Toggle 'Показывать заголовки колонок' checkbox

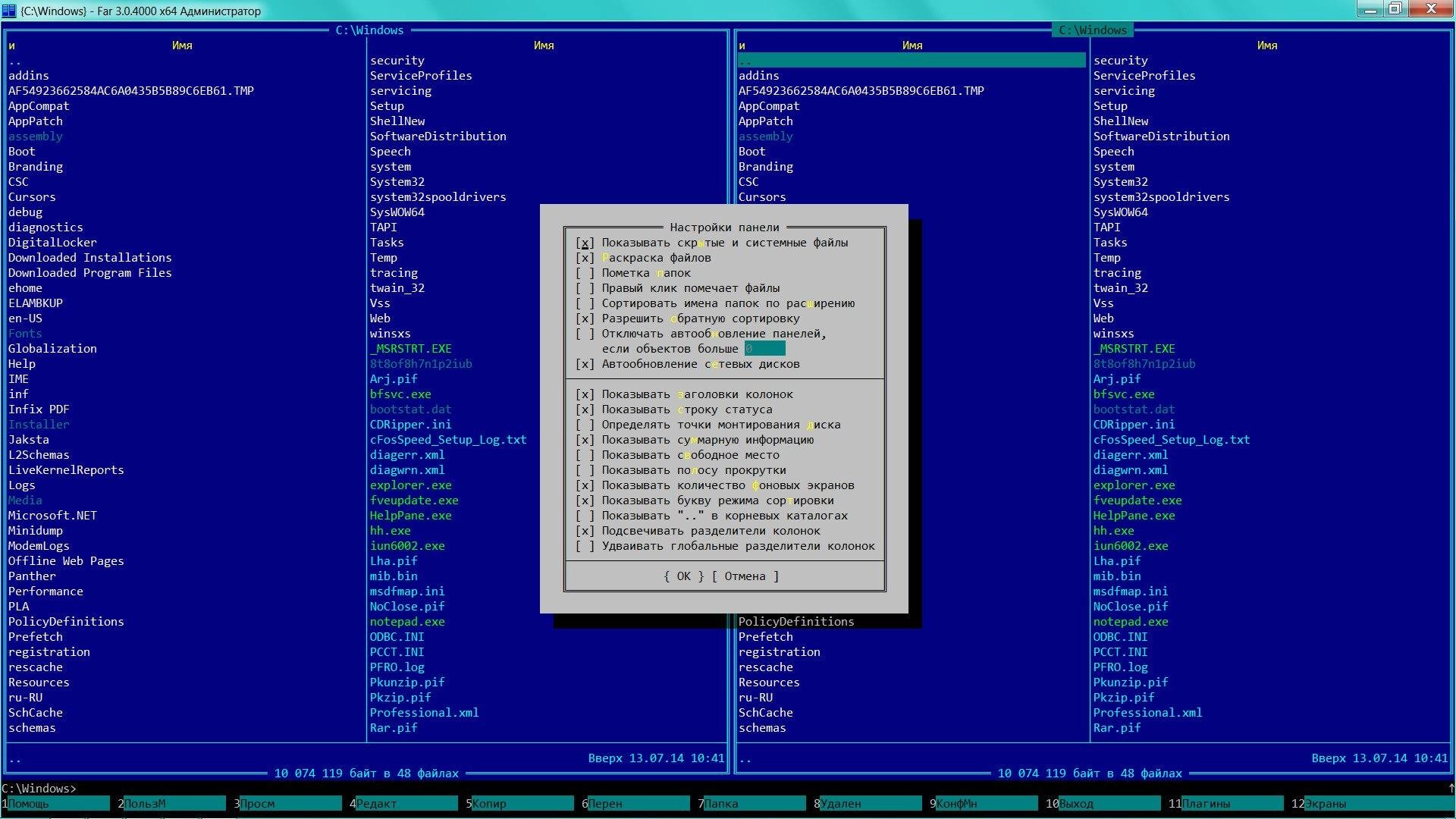(x=585, y=394)
